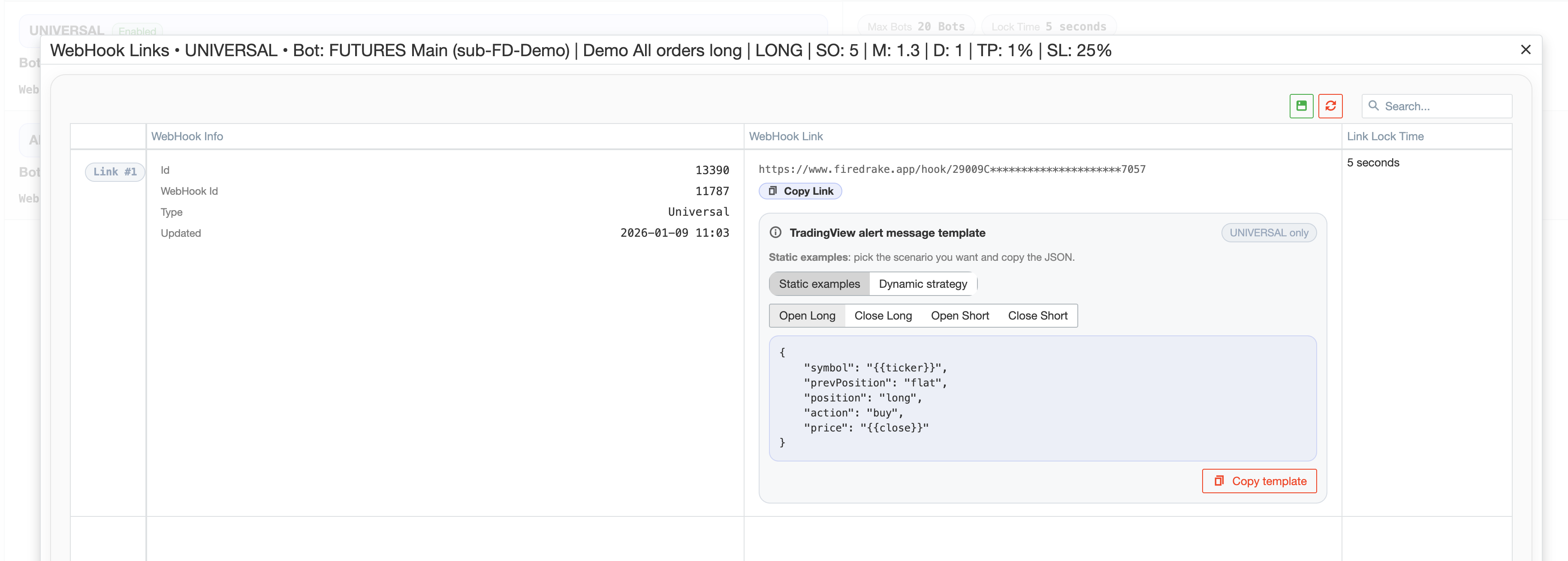The height and width of the screenshot is (561, 1568).
Task: Select the Static examples tab
Action: pos(819,284)
